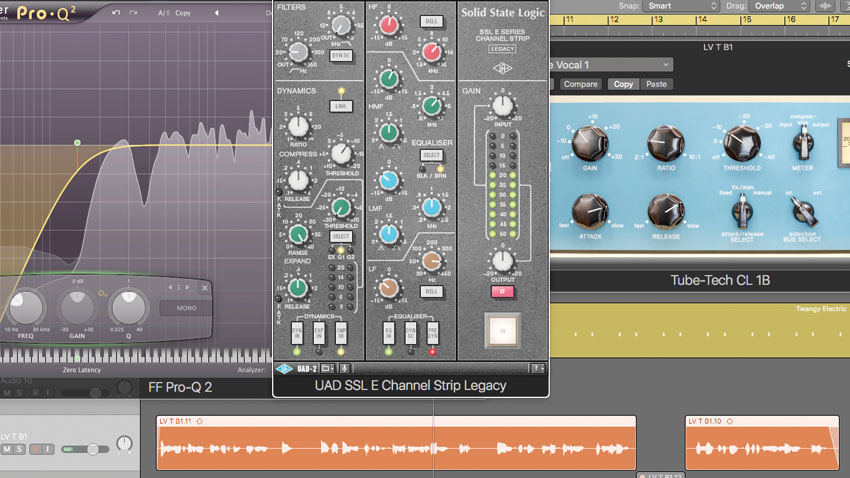
Task: Toggle the red phase invert button
Action: coord(503,292)
